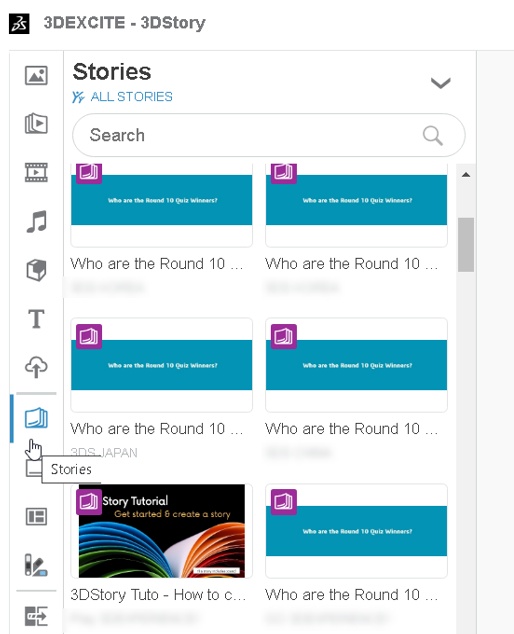
Task: Select the '3DStory Tuto - How to c…' title
Action: click(158, 595)
